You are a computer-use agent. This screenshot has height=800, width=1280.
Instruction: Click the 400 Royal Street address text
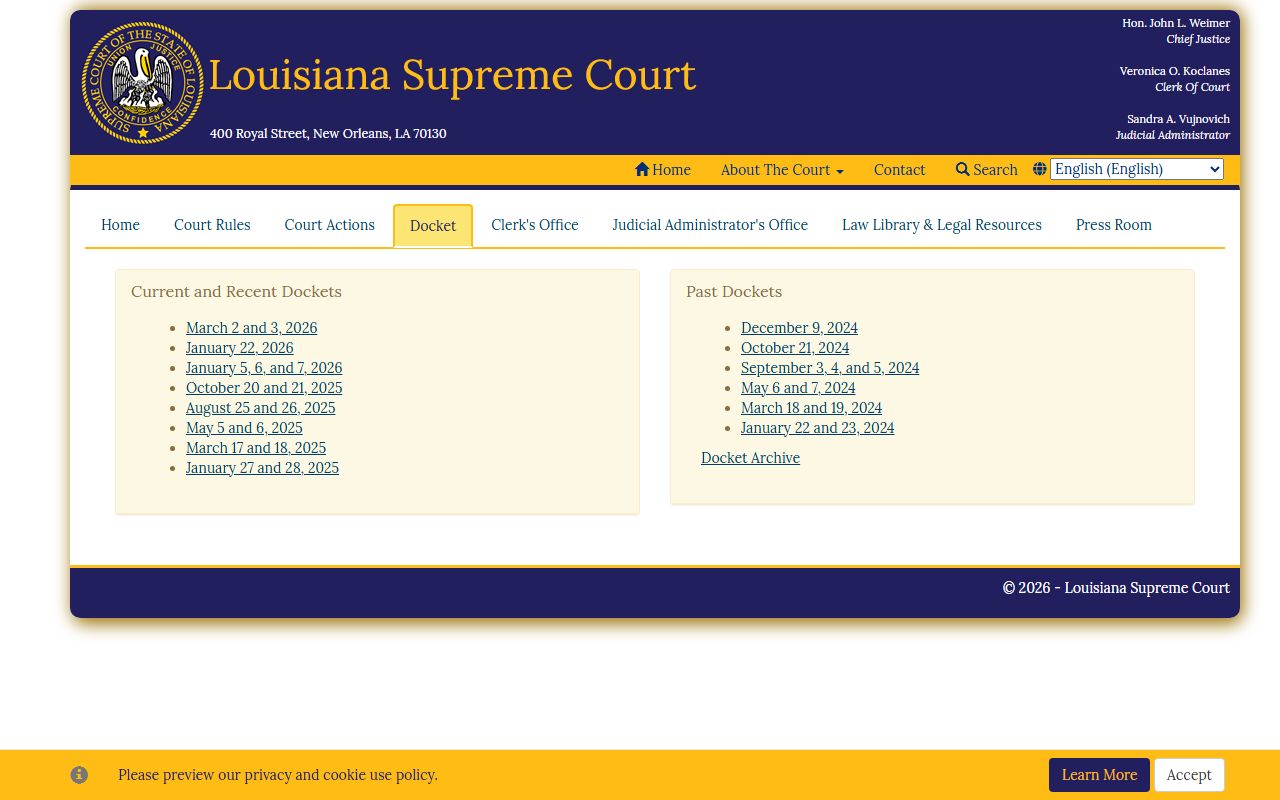coord(328,133)
